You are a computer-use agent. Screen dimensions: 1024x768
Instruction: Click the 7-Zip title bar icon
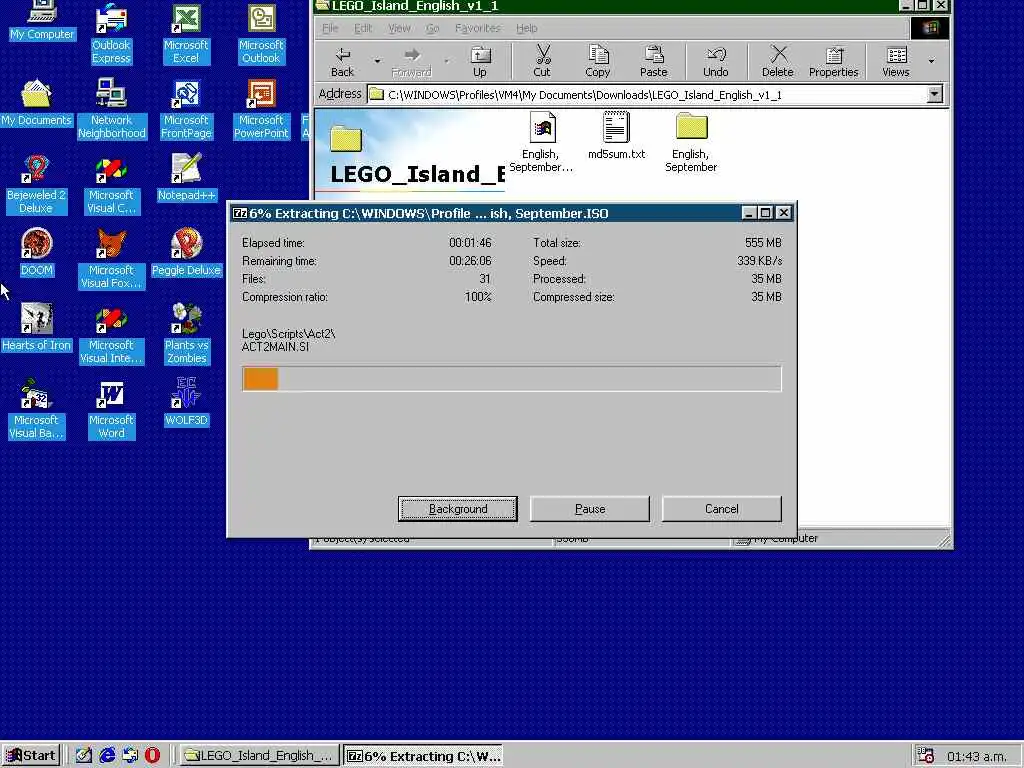coord(240,214)
